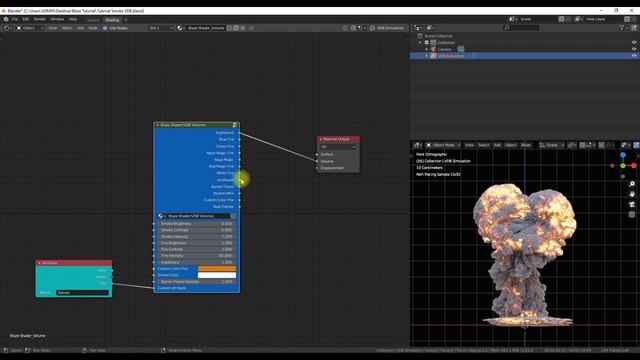The image size is (640, 360).
Task: Open Blaze Shader node group selector
Action: click(161, 216)
